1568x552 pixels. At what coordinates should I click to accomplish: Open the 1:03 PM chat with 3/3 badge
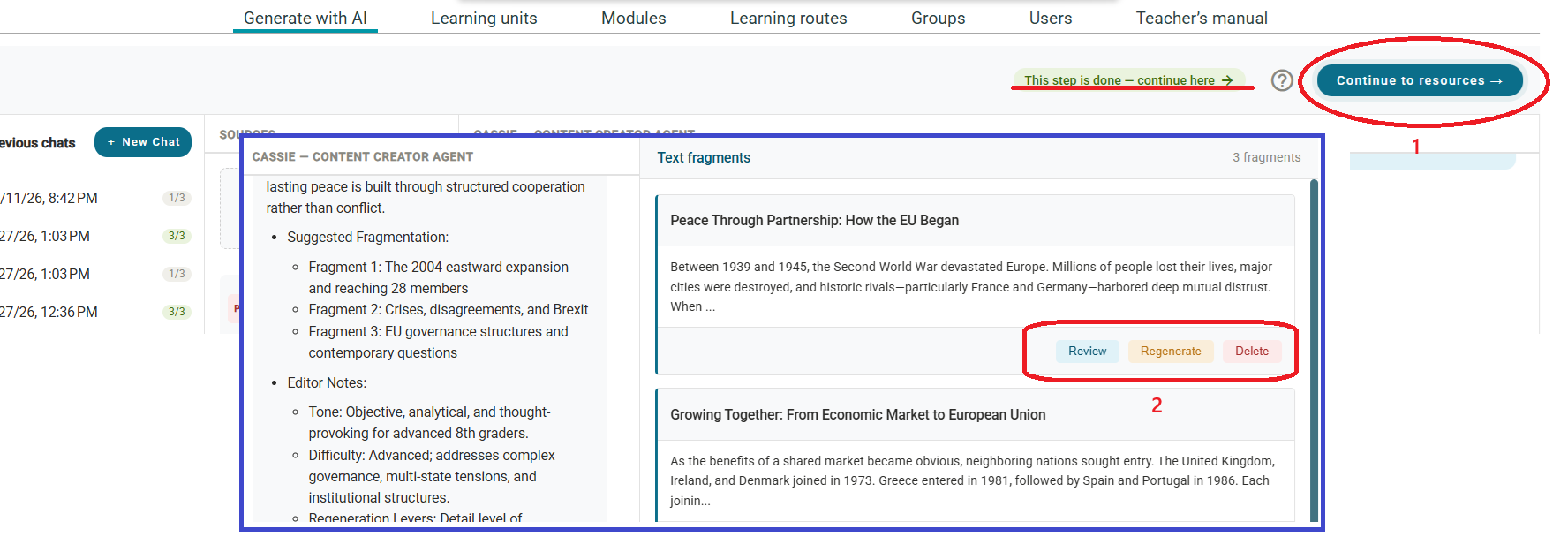click(x=95, y=237)
